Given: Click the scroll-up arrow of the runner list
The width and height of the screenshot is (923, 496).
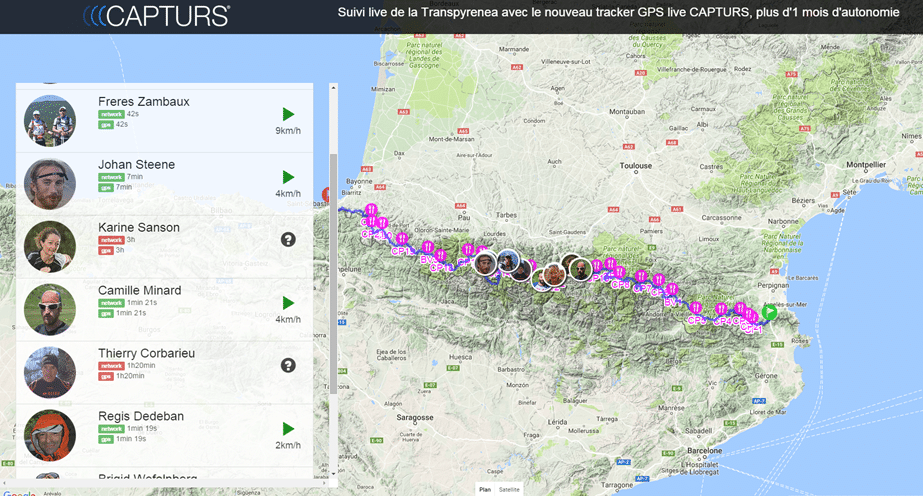Looking at the screenshot, I should pos(333,88).
